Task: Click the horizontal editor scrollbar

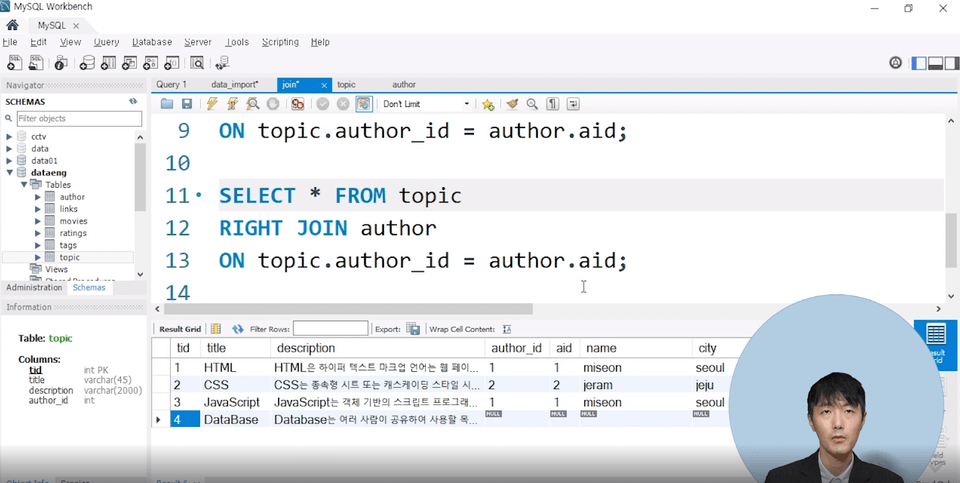Action: click(348, 309)
